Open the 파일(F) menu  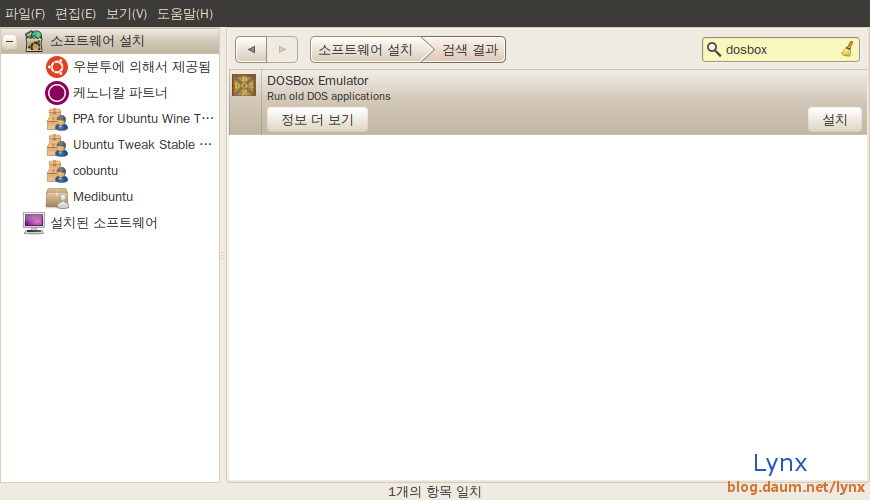click(x=25, y=14)
